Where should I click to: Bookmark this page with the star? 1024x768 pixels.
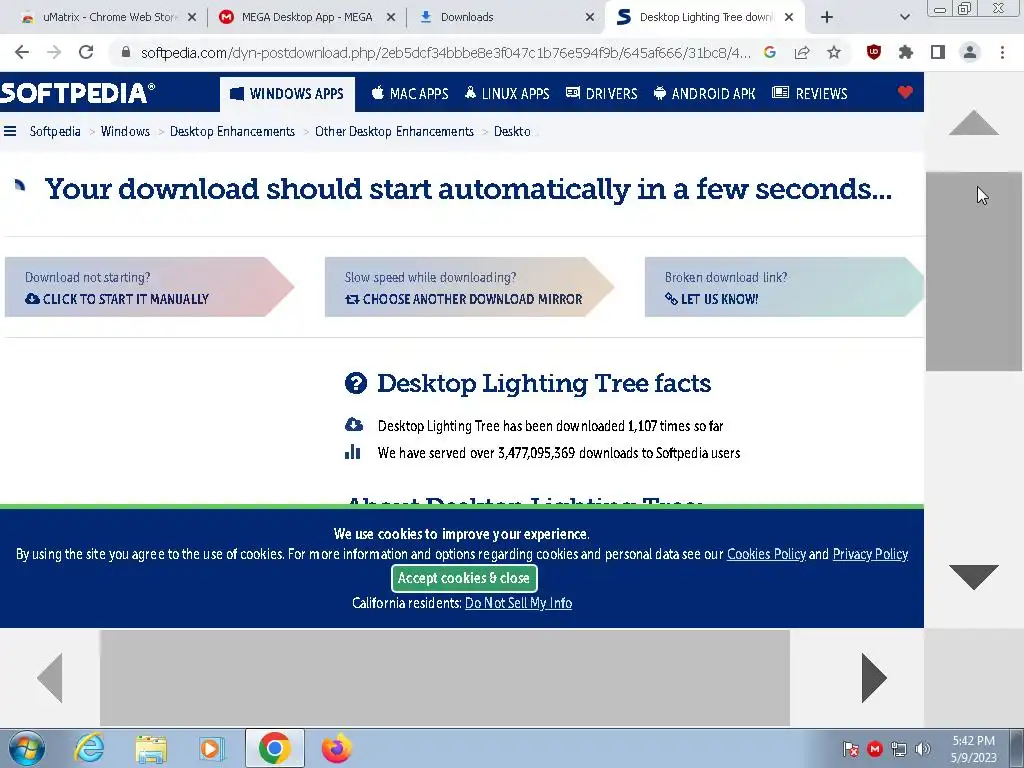click(x=834, y=52)
